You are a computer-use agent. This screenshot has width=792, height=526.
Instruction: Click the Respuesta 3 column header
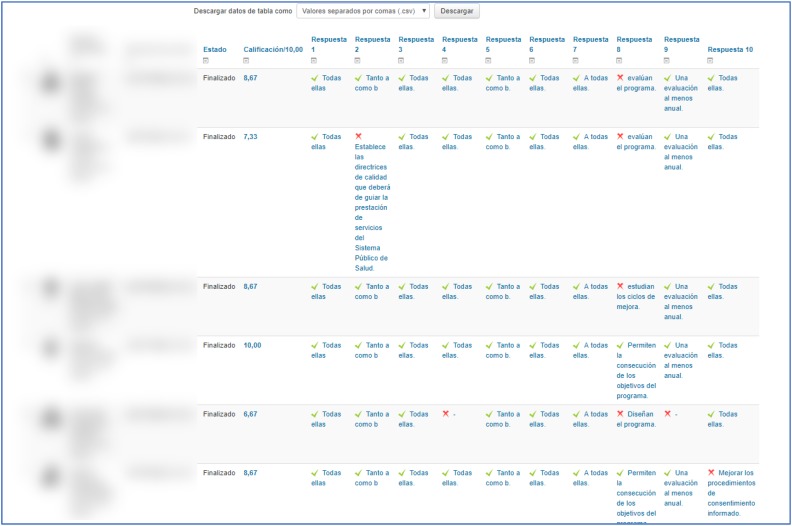tap(415, 44)
